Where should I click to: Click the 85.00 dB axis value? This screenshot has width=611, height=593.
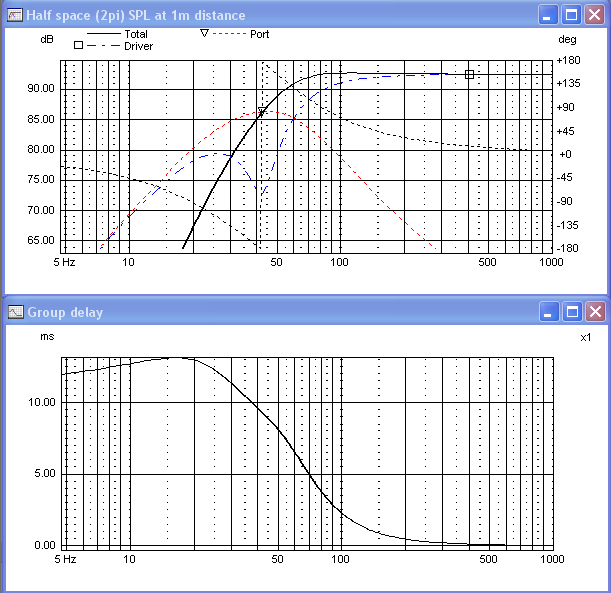41,119
